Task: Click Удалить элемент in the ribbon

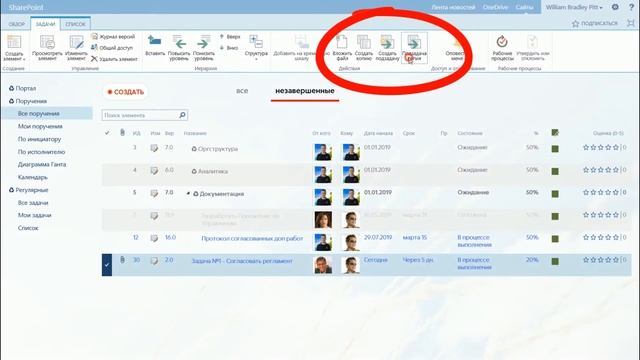Action: pyautogui.click(x=114, y=59)
